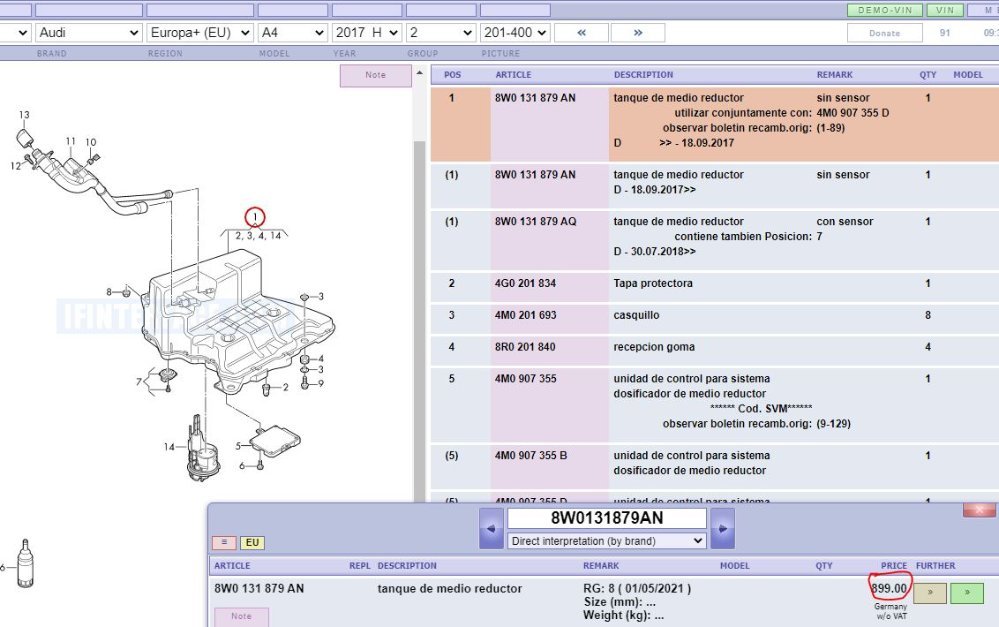Click the MODEL column header in parts table
This screenshot has height=627, width=999.
click(x=968, y=75)
